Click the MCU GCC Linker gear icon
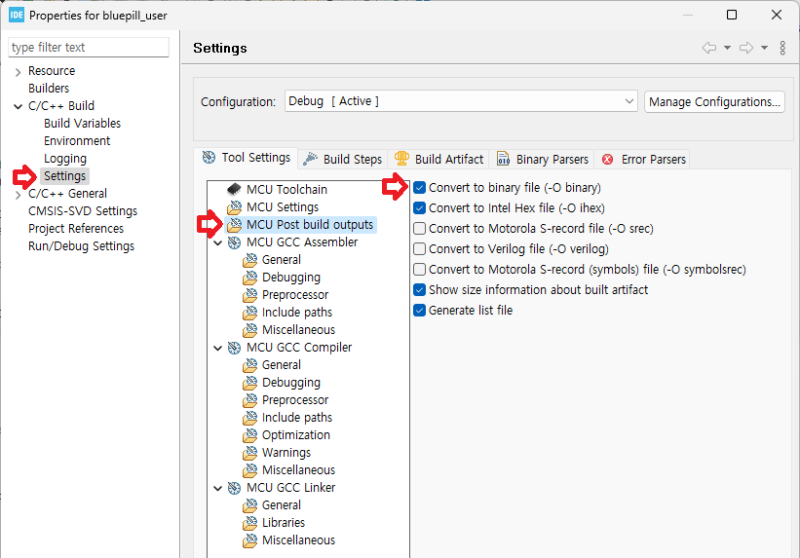The width and height of the screenshot is (800, 558). pyautogui.click(x=234, y=488)
